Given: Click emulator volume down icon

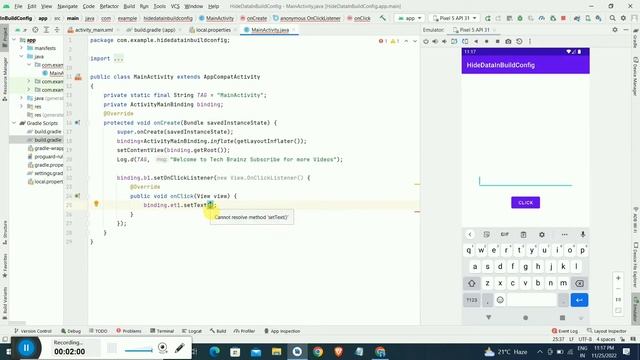Looking at the screenshot, I should [444, 41].
